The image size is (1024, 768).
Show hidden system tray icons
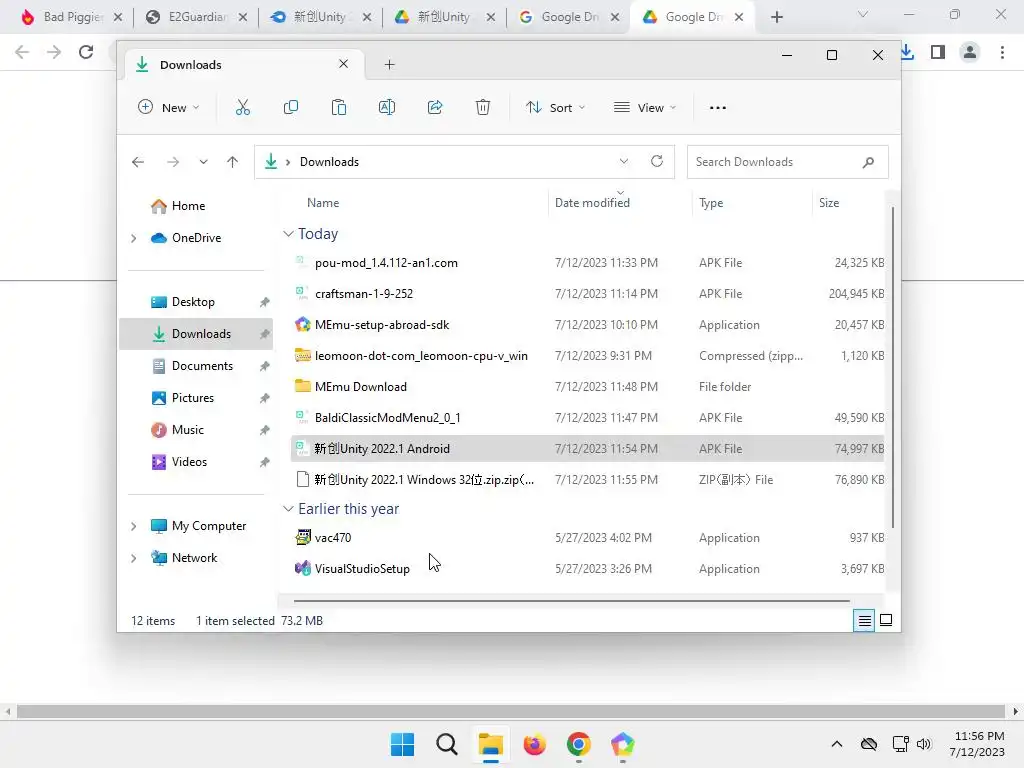[x=837, y=744]
